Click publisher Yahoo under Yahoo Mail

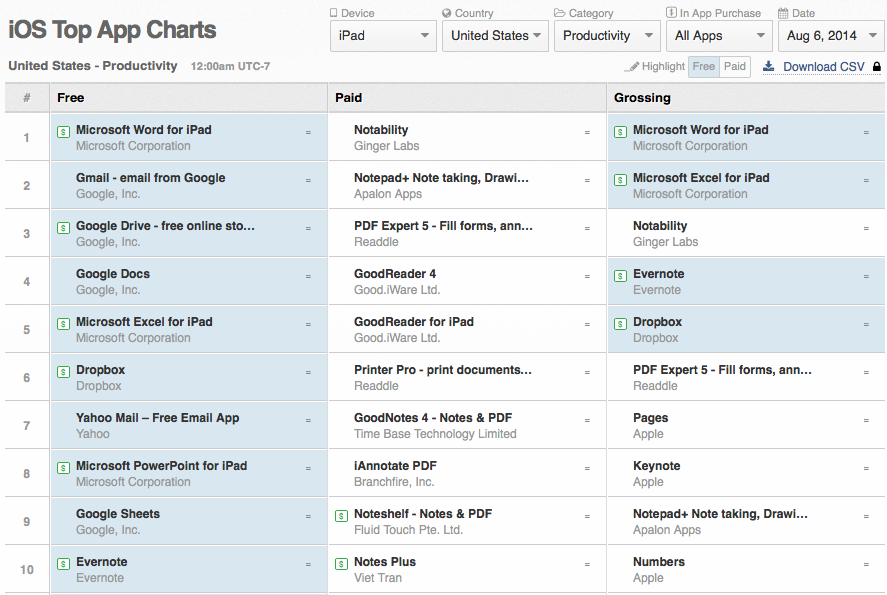point(93,434)
